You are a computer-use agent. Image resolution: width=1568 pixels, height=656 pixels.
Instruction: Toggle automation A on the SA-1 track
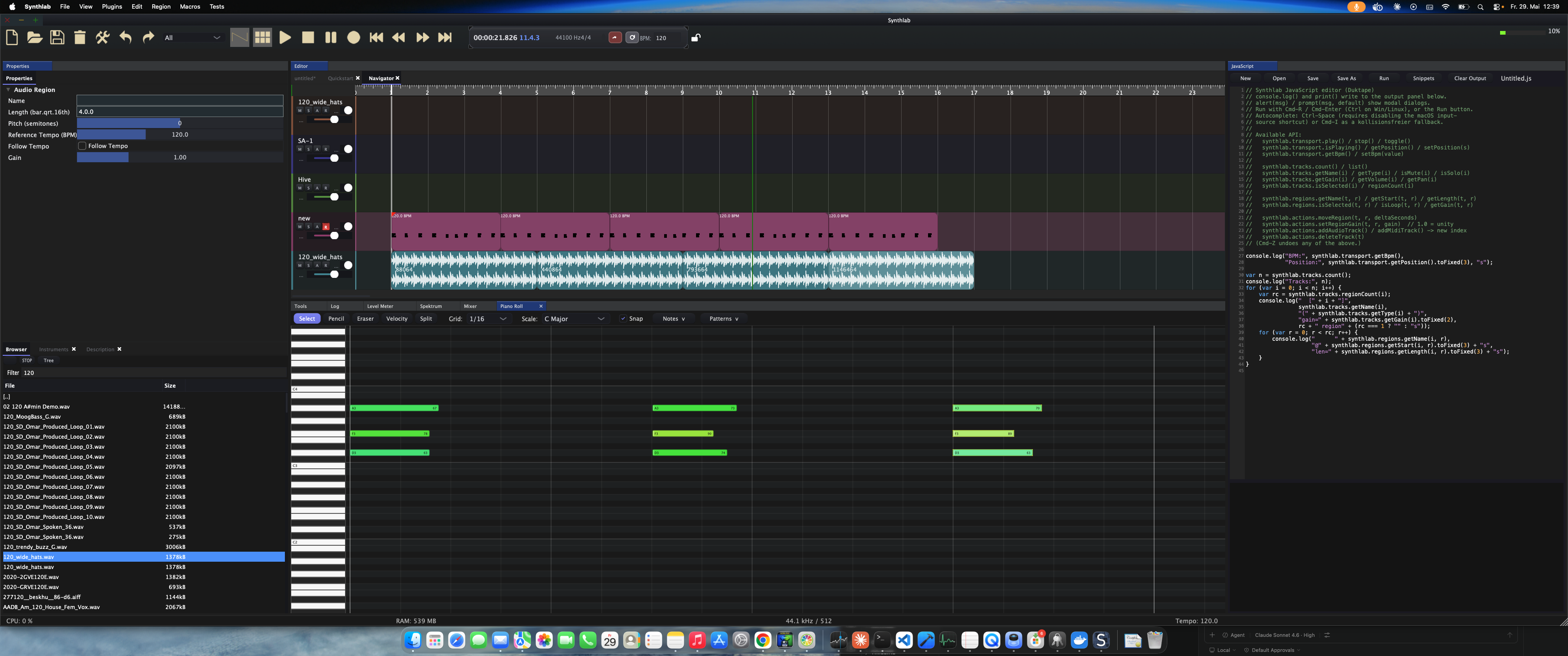(316, 149)
